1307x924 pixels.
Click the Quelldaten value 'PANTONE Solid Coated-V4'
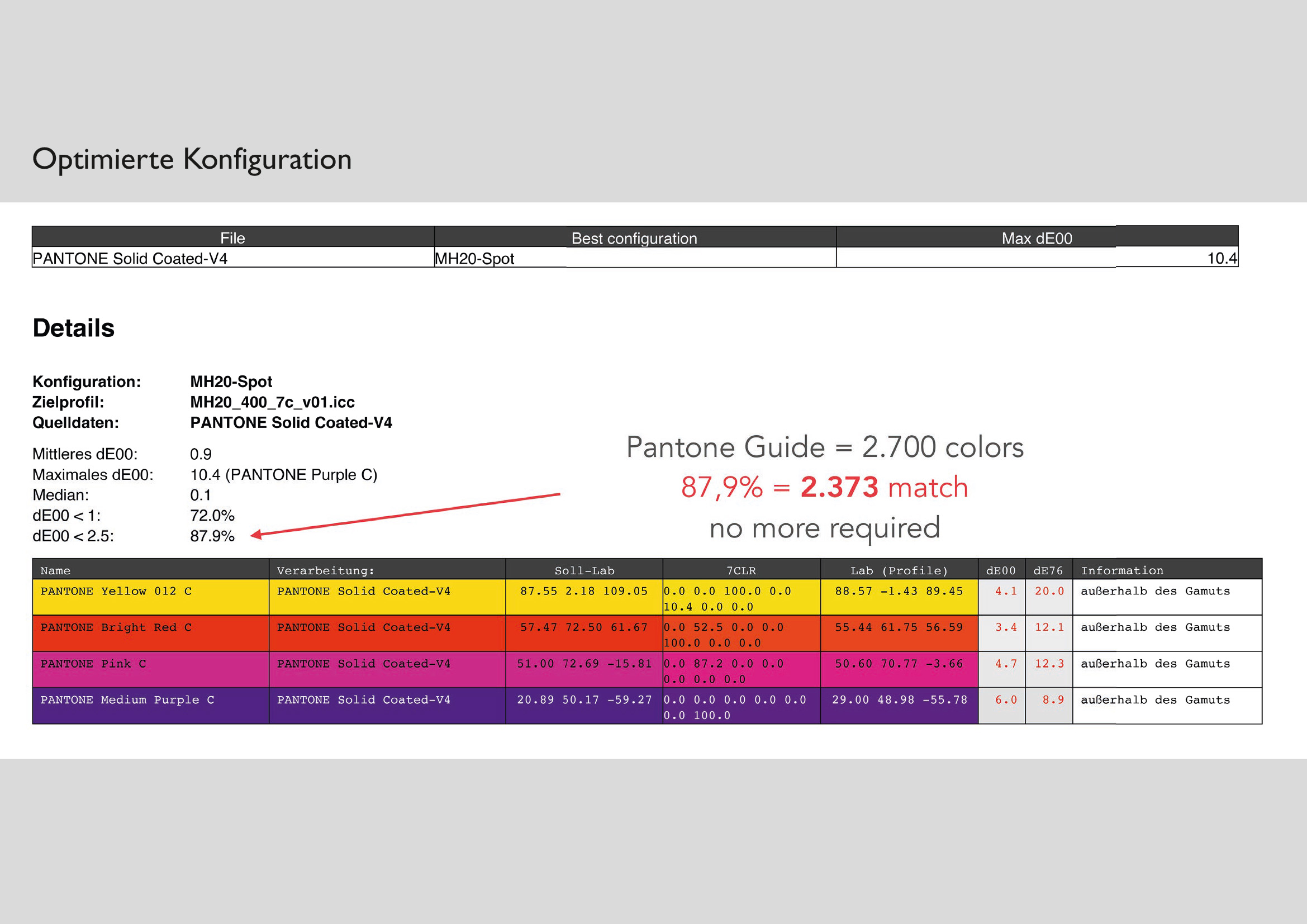[291, 423]
